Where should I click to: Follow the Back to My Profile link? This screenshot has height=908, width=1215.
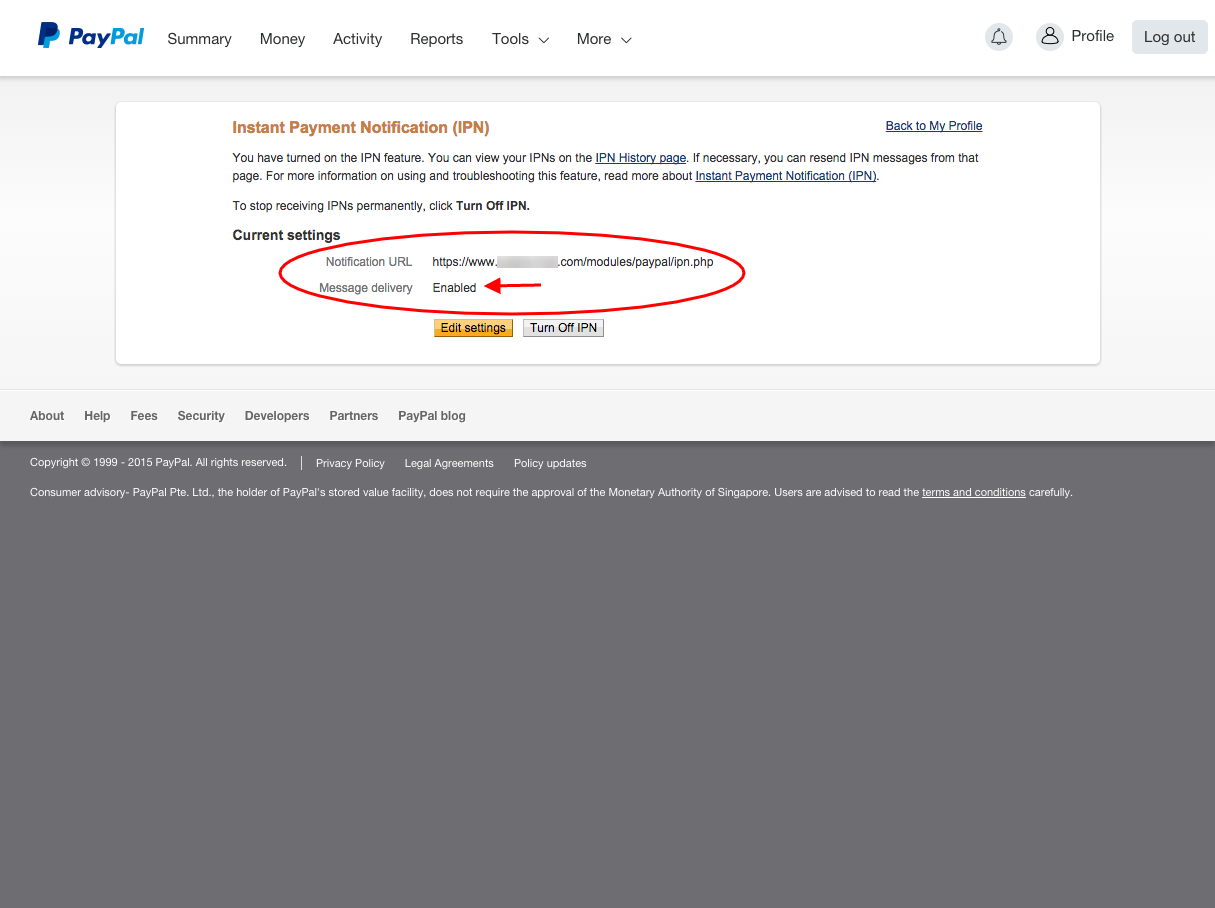tap(933, 126)
